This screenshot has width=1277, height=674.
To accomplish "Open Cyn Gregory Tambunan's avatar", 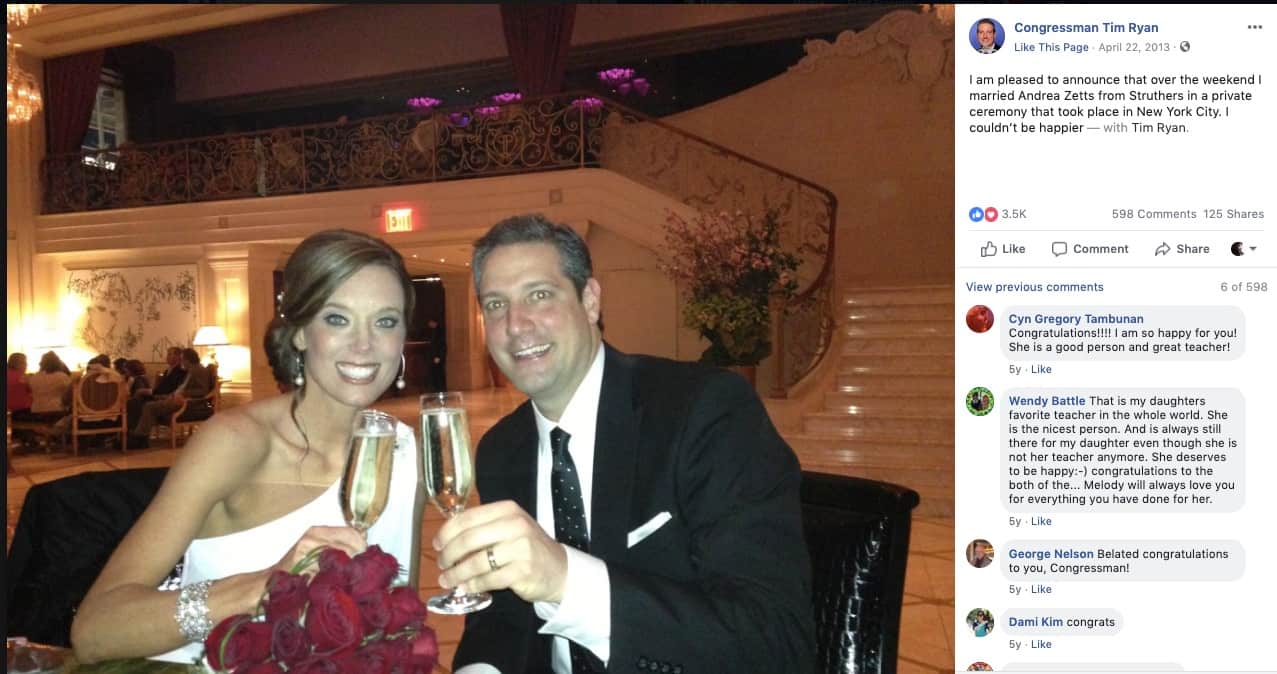I will pyautogui.click(x=980, y=319).
